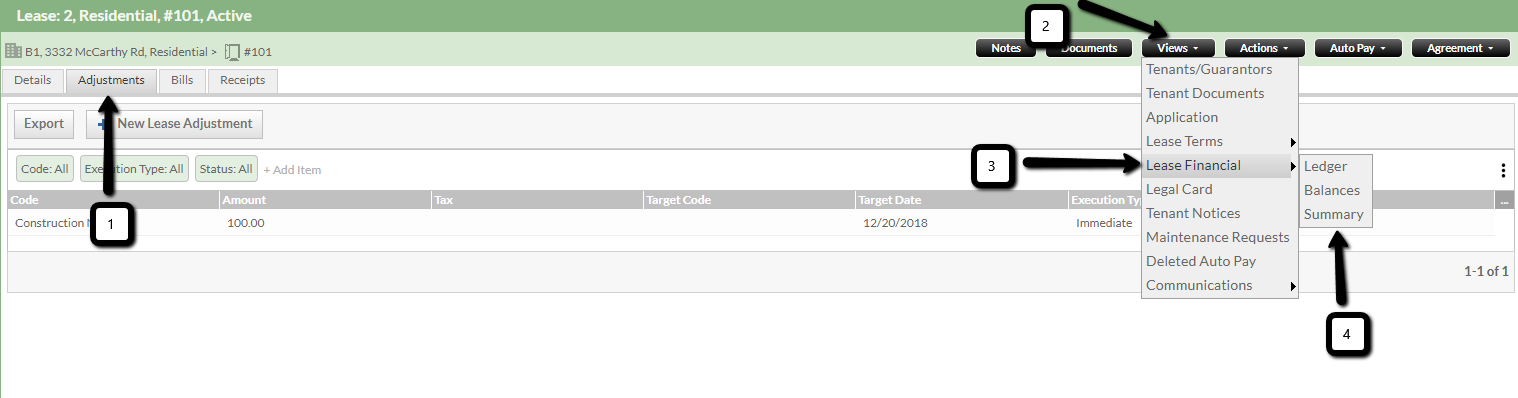Click the Add Item filter field
This screenshot has height=398, width=1518.
pos(292,170)
